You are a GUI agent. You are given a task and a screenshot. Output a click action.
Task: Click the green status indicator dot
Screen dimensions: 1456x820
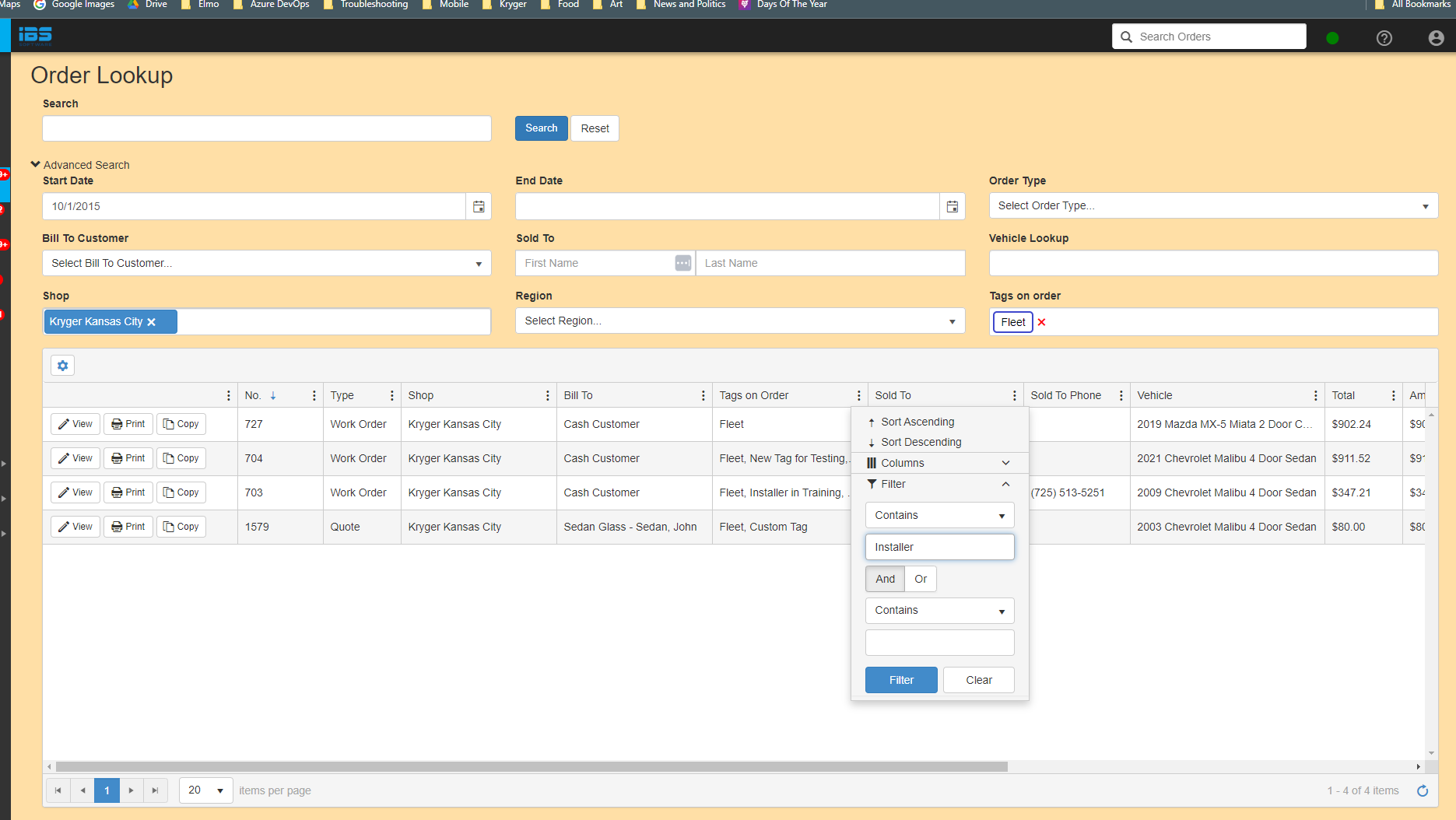tap(1332, 37)
